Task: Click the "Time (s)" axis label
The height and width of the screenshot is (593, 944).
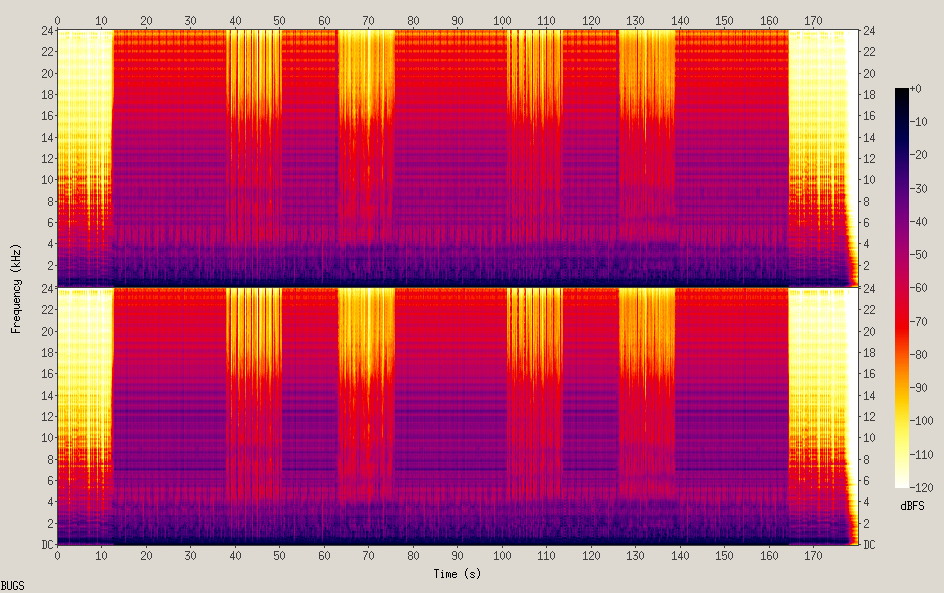Action: click(x=458, y=574)
